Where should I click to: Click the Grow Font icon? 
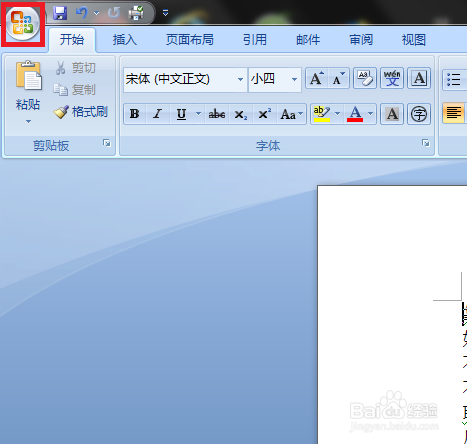tap(317, 79)
